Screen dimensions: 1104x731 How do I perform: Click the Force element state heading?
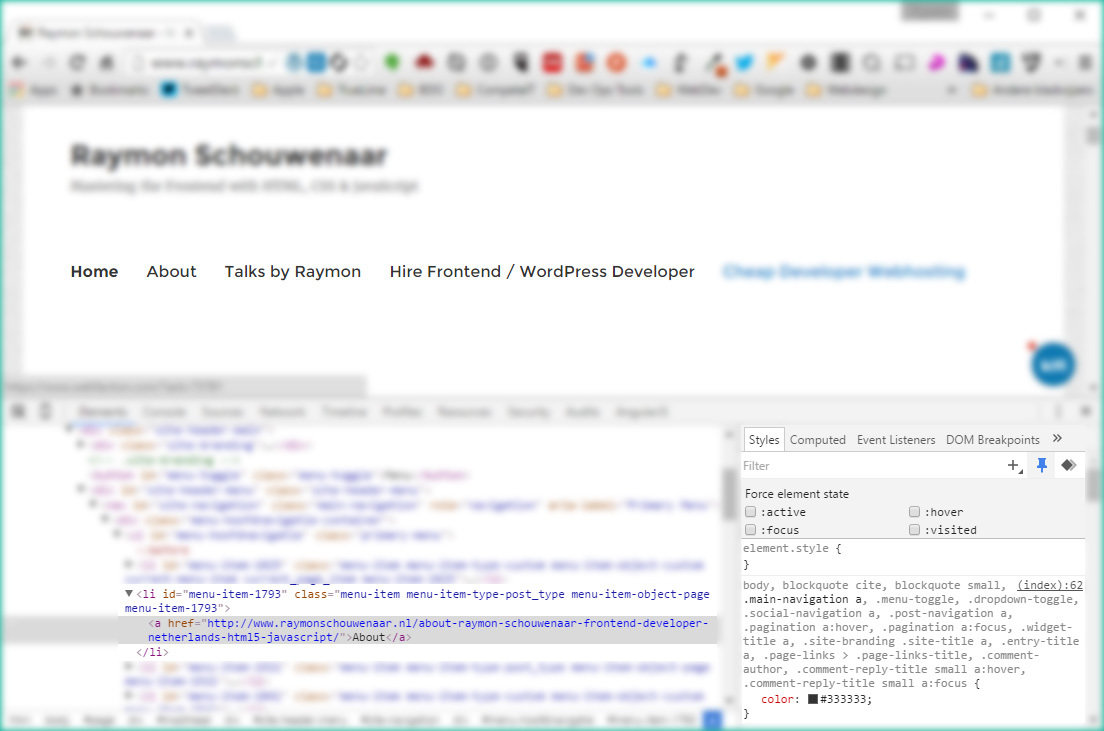[x=797, y=494]
